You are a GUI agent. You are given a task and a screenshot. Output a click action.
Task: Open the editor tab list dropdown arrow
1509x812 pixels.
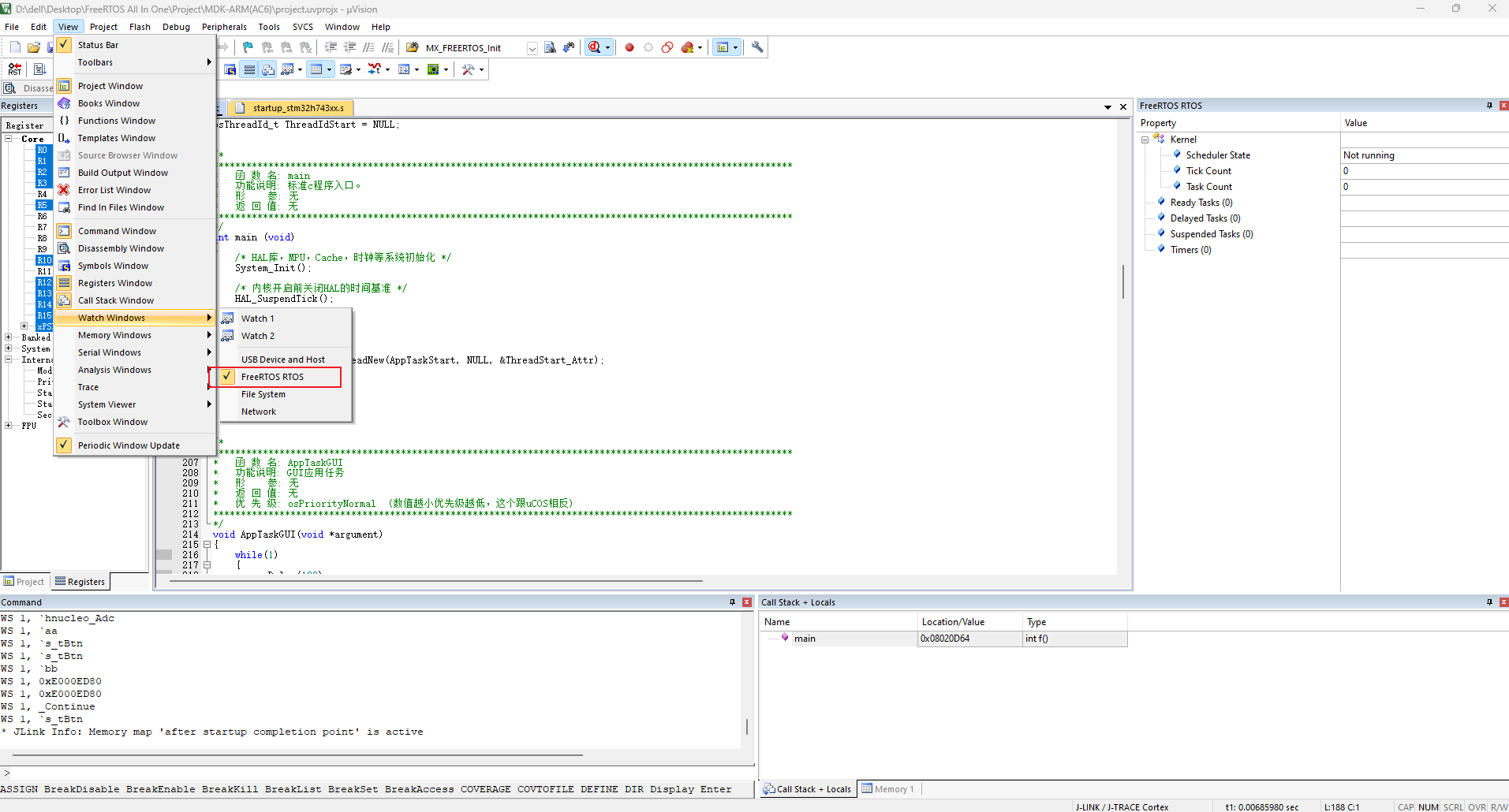(x=1108, y=107)
